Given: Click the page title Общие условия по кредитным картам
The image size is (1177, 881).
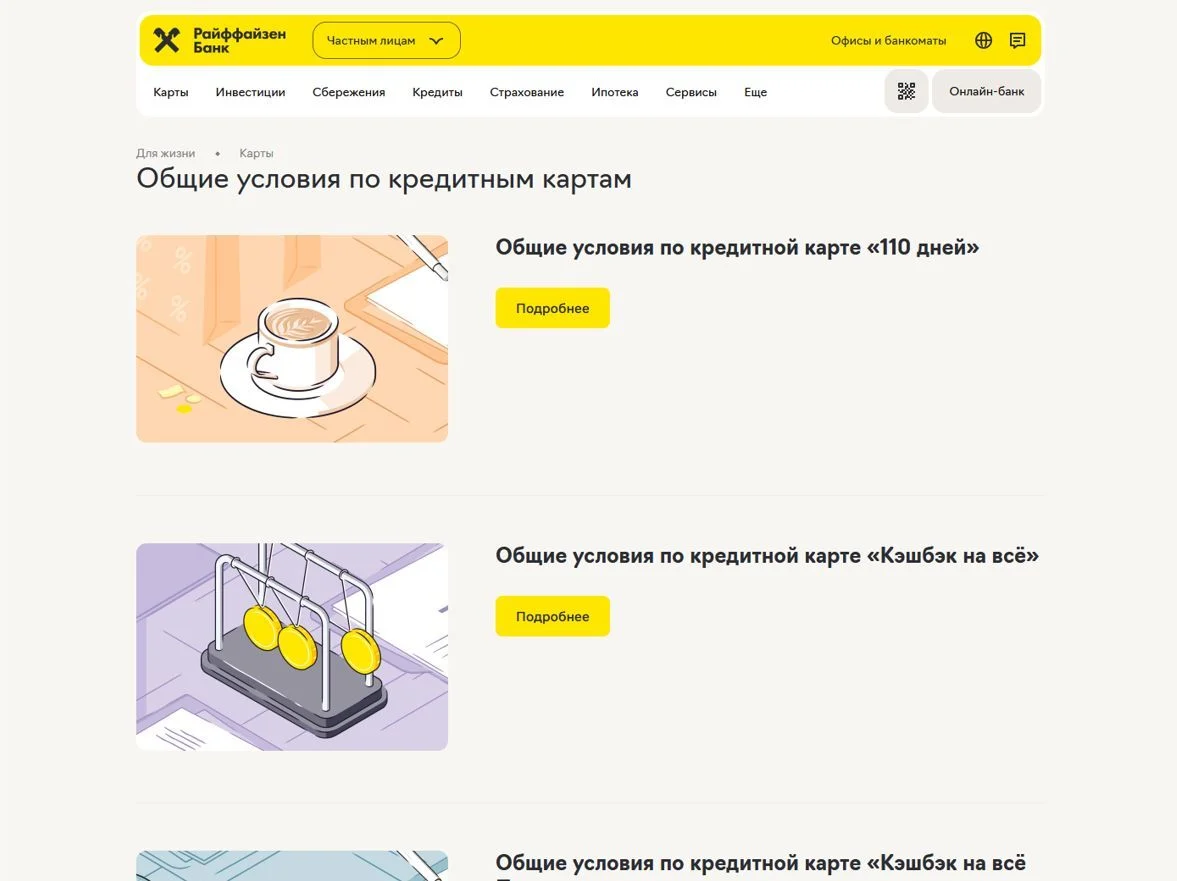Looking at the screenshot, I should (384, 179).
